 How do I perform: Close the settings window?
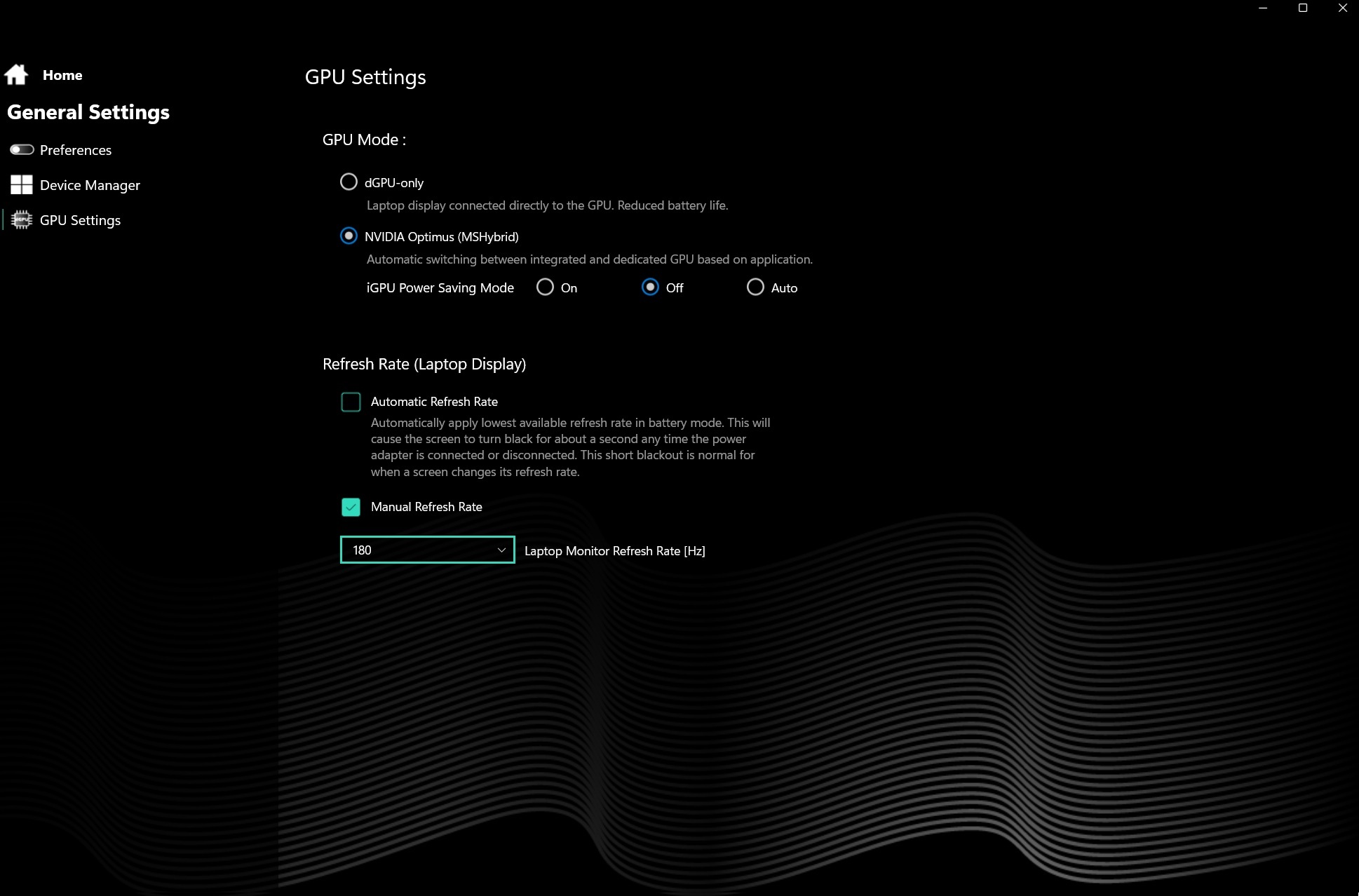point(1342,8)
